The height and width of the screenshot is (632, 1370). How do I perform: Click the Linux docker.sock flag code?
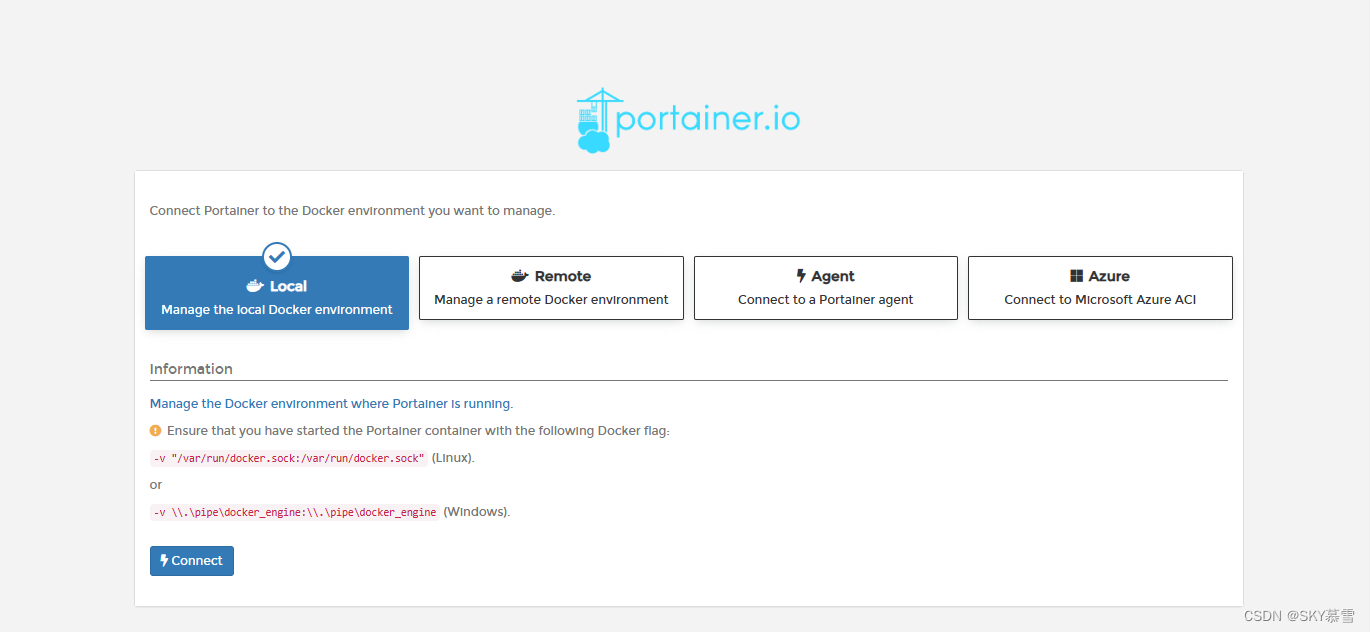tap(289, 458)
